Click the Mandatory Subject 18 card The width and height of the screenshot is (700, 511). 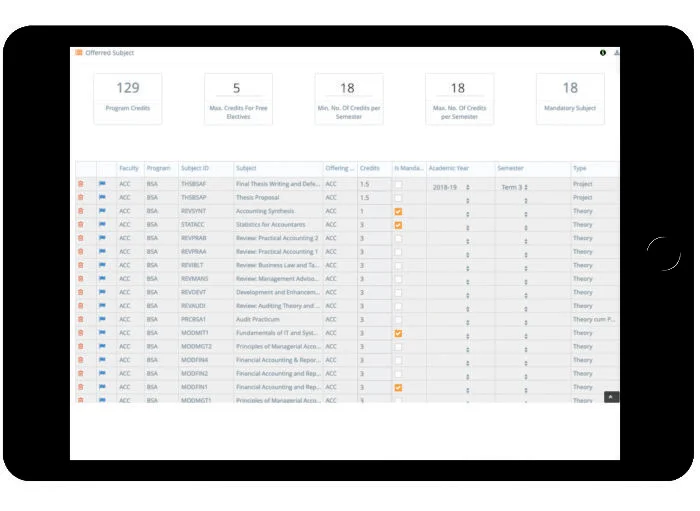pos(569,98)
